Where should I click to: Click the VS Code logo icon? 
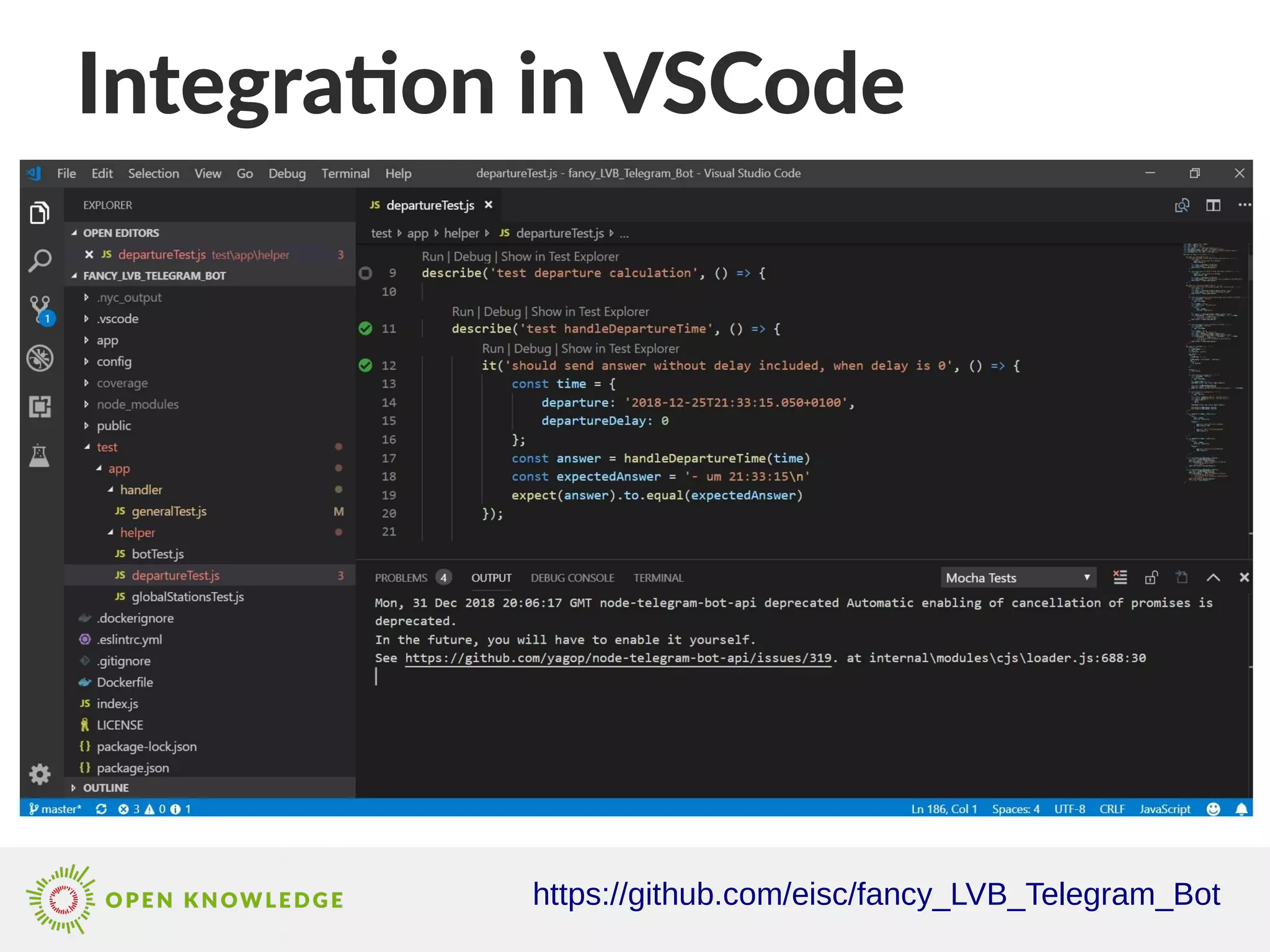(34, 174)
